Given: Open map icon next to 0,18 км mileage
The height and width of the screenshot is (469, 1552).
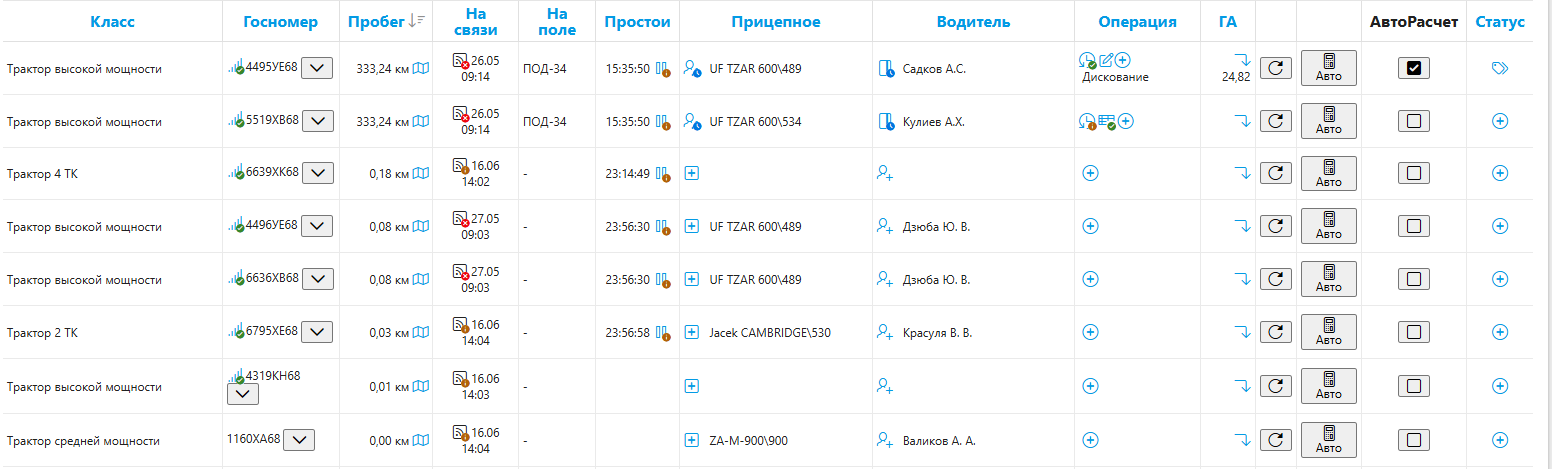Looking at the screenshot, I should (x=421, y=174).
